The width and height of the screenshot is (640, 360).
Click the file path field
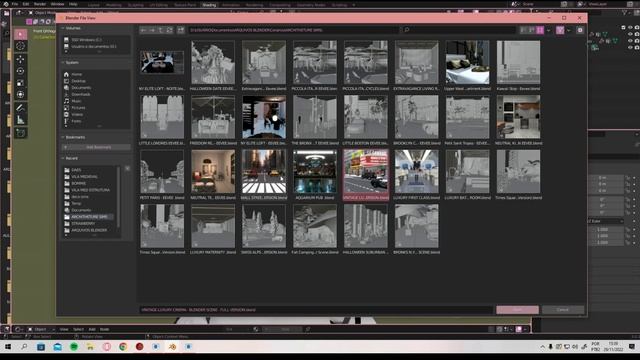click(293, 30)
